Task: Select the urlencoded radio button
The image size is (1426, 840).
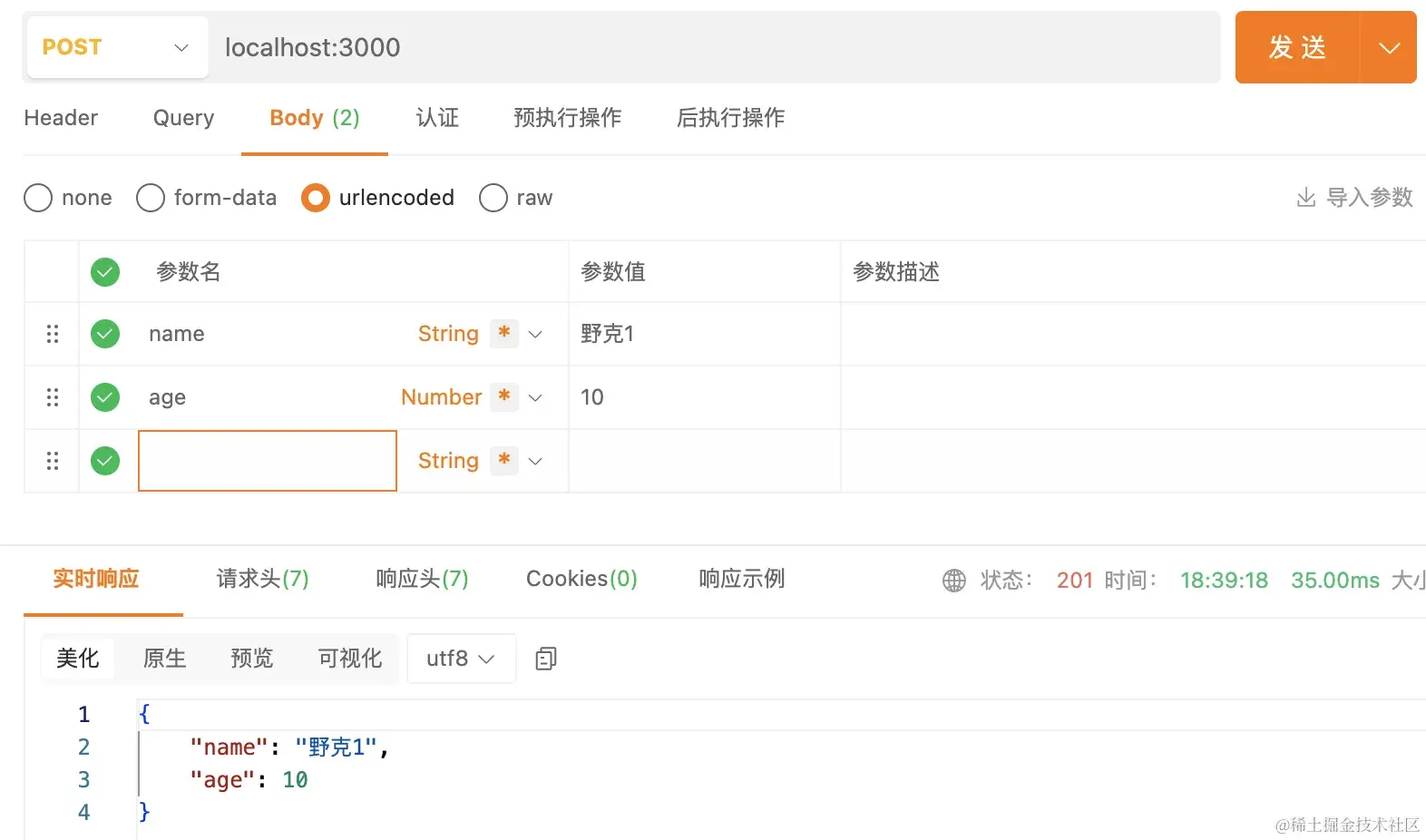Action: [x=316, y=198]
